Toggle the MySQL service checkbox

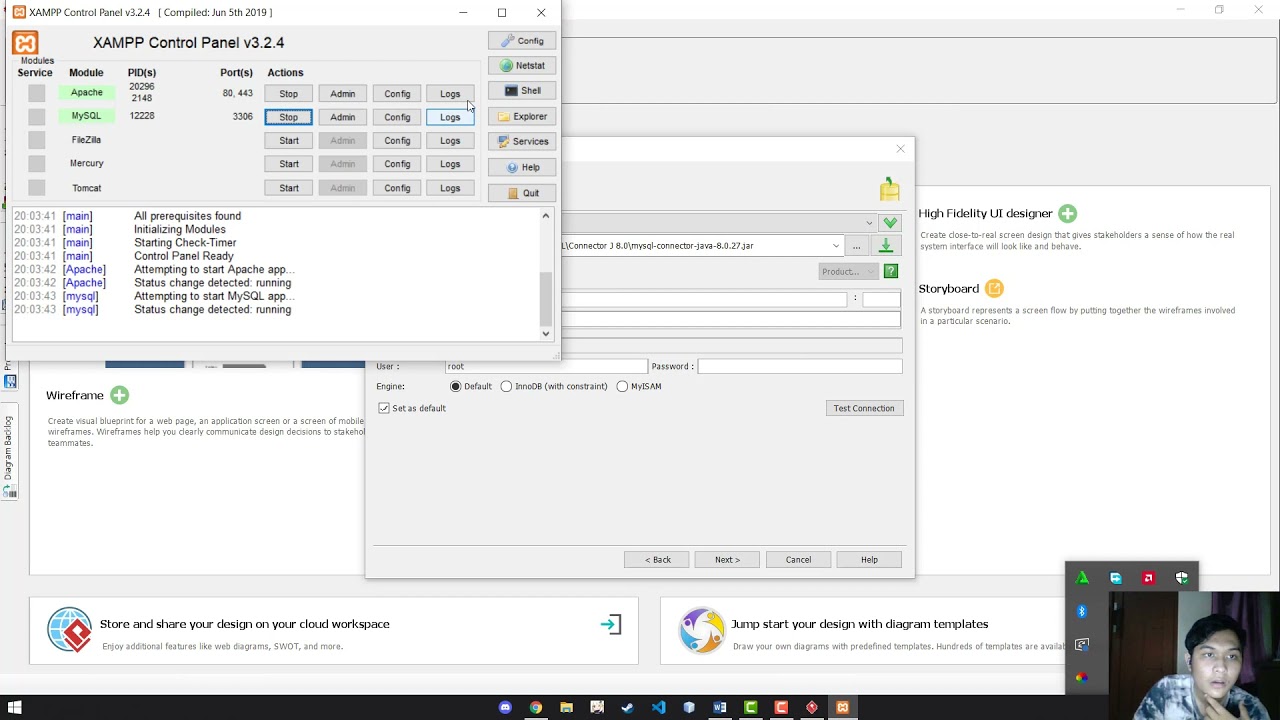(36, 116)
